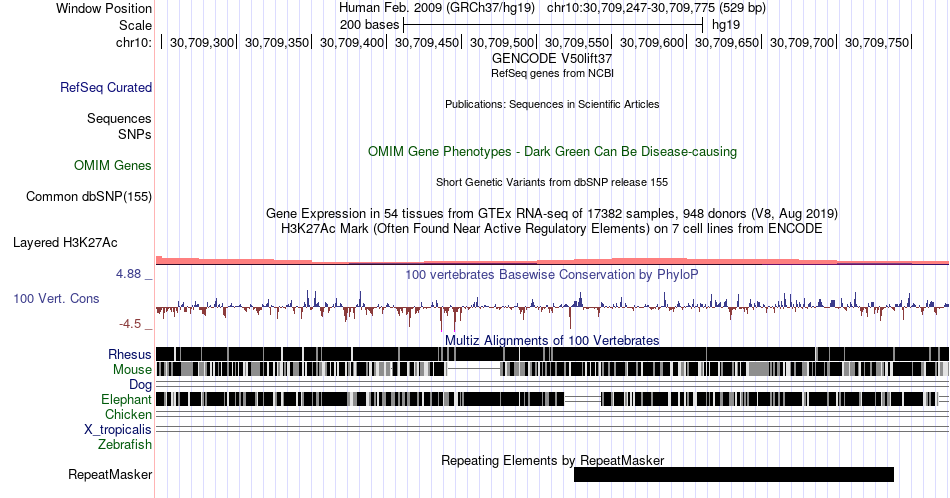The height and width of the screenshot is (498, 950).
Task: Click the SNPs track label
Action: pyautogui.click(x=135, y=134)
